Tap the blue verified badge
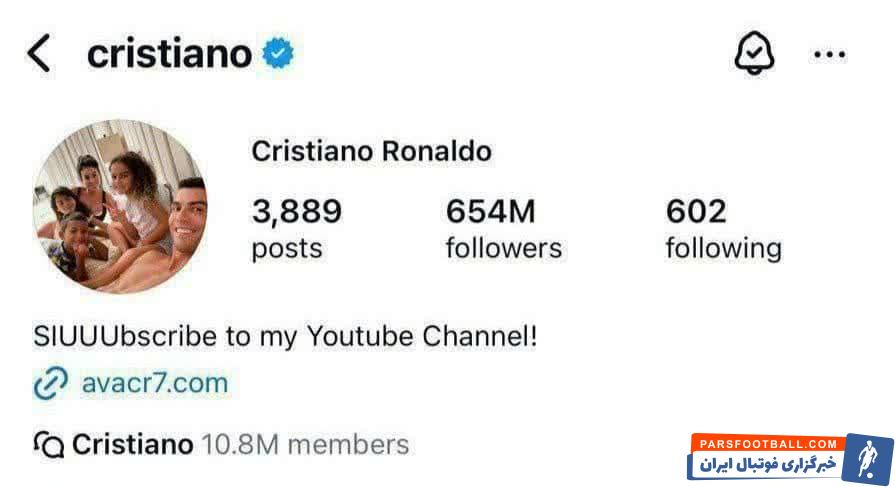The height and width of the screenshot is (487, 895). pyautogui.click(x=278, y=53)
